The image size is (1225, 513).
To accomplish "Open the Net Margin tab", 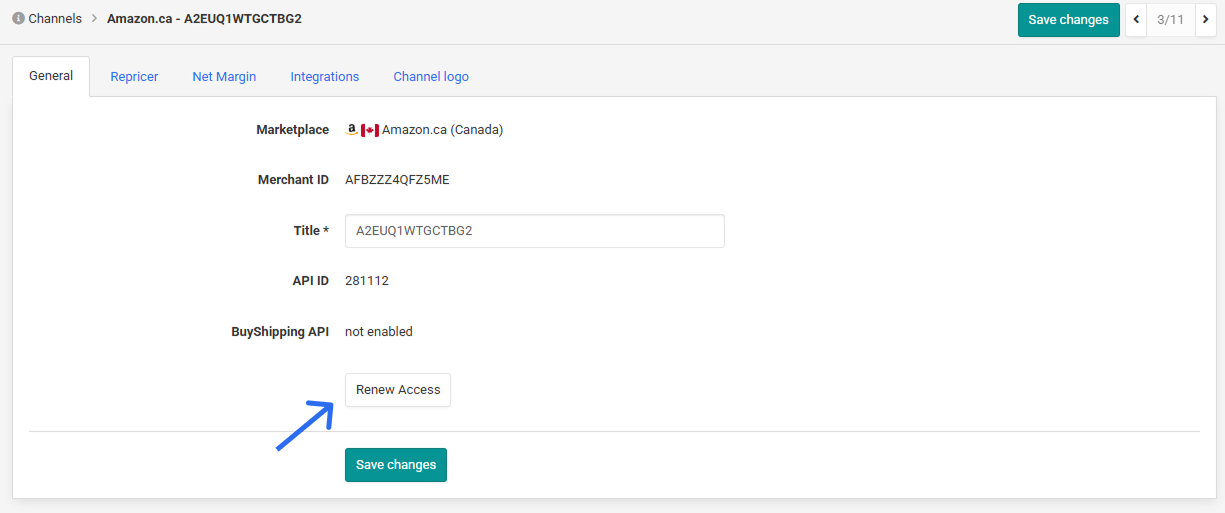I will [224, 77].
